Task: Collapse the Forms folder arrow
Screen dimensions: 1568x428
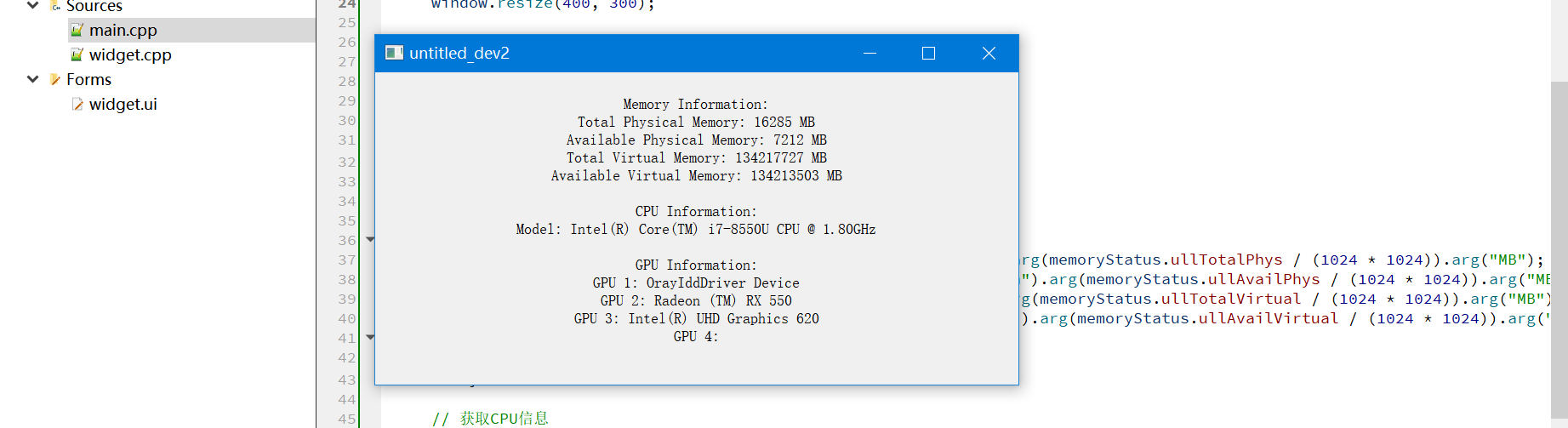Action: point(32,79)
